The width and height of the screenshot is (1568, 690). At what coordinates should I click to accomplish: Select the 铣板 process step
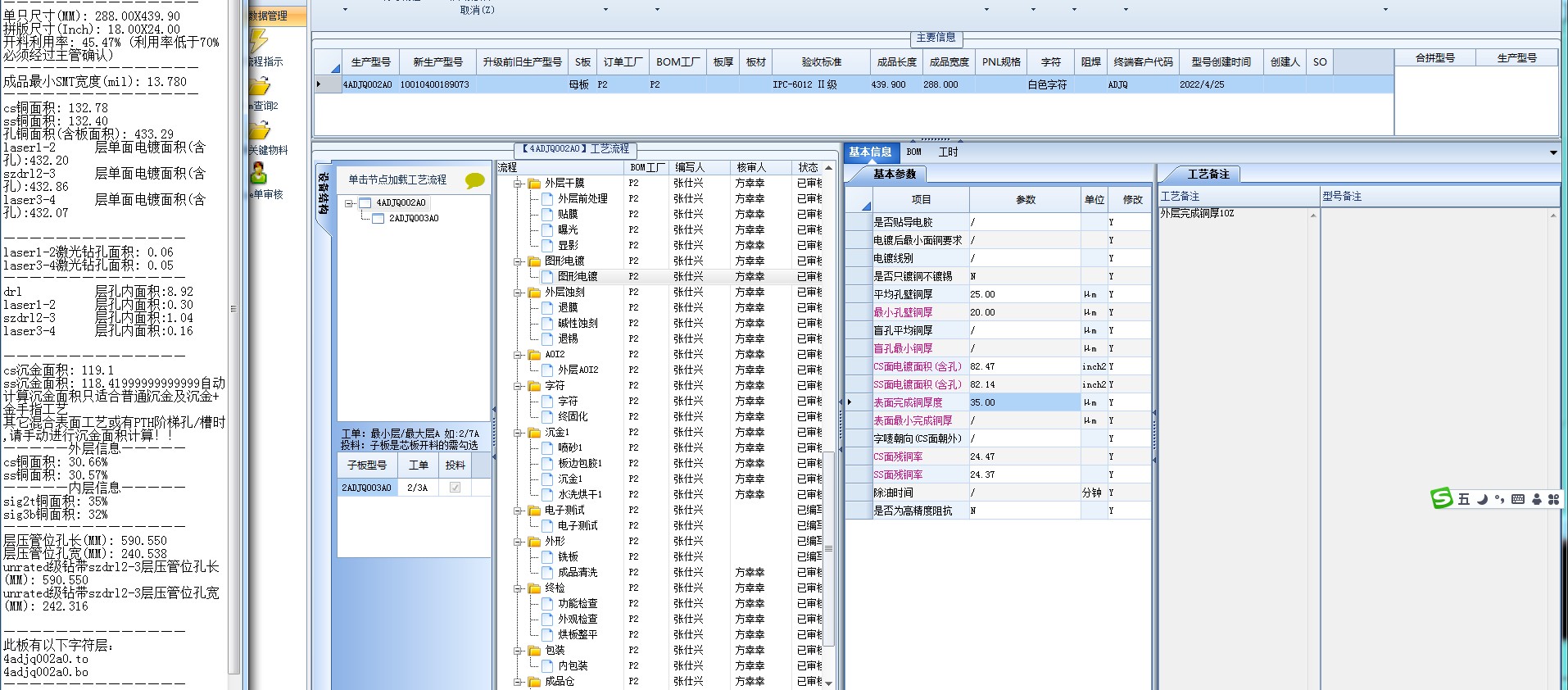tap(568, 557)
